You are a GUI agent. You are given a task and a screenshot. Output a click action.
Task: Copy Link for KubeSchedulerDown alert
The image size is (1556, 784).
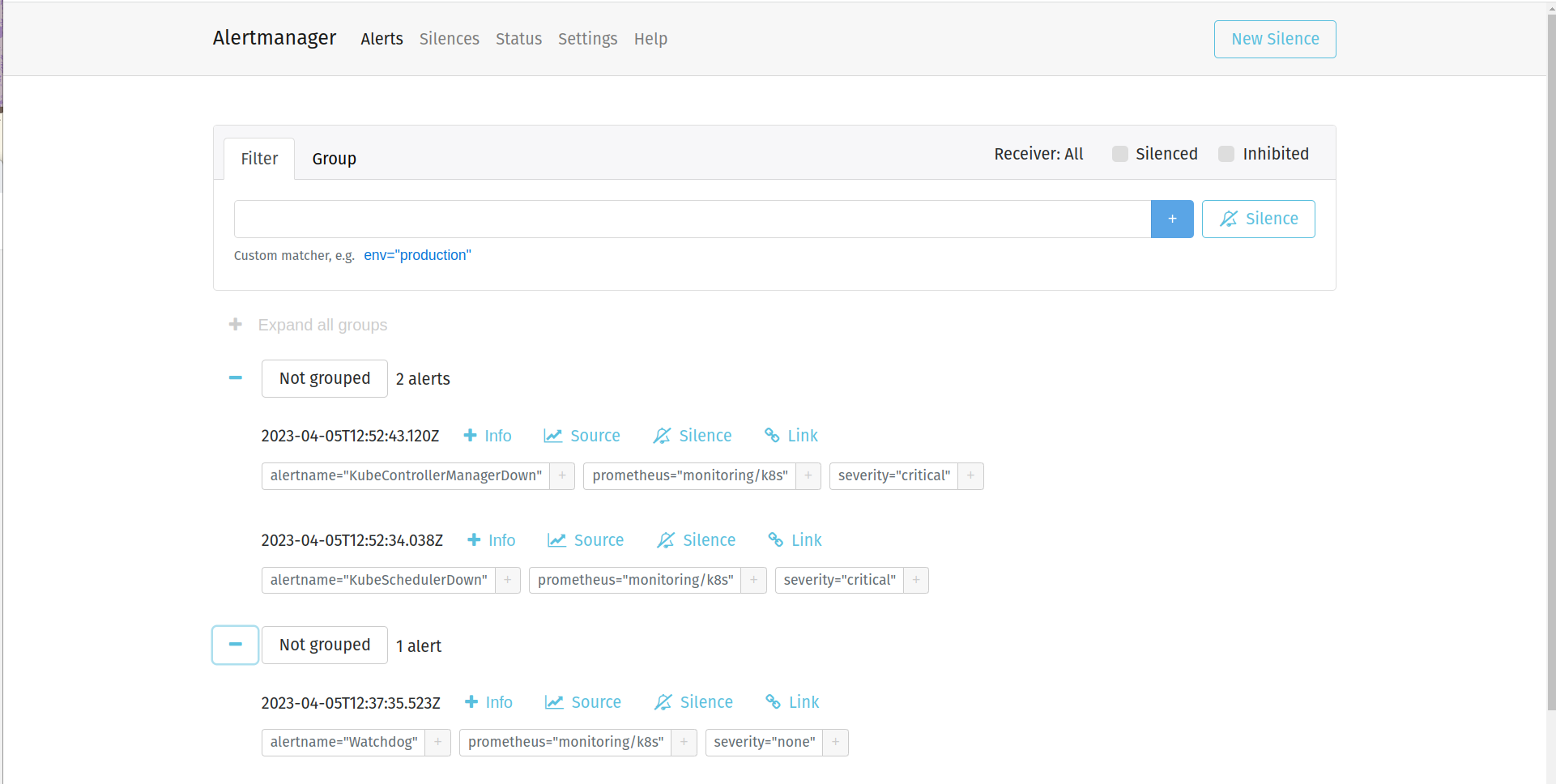795,540
